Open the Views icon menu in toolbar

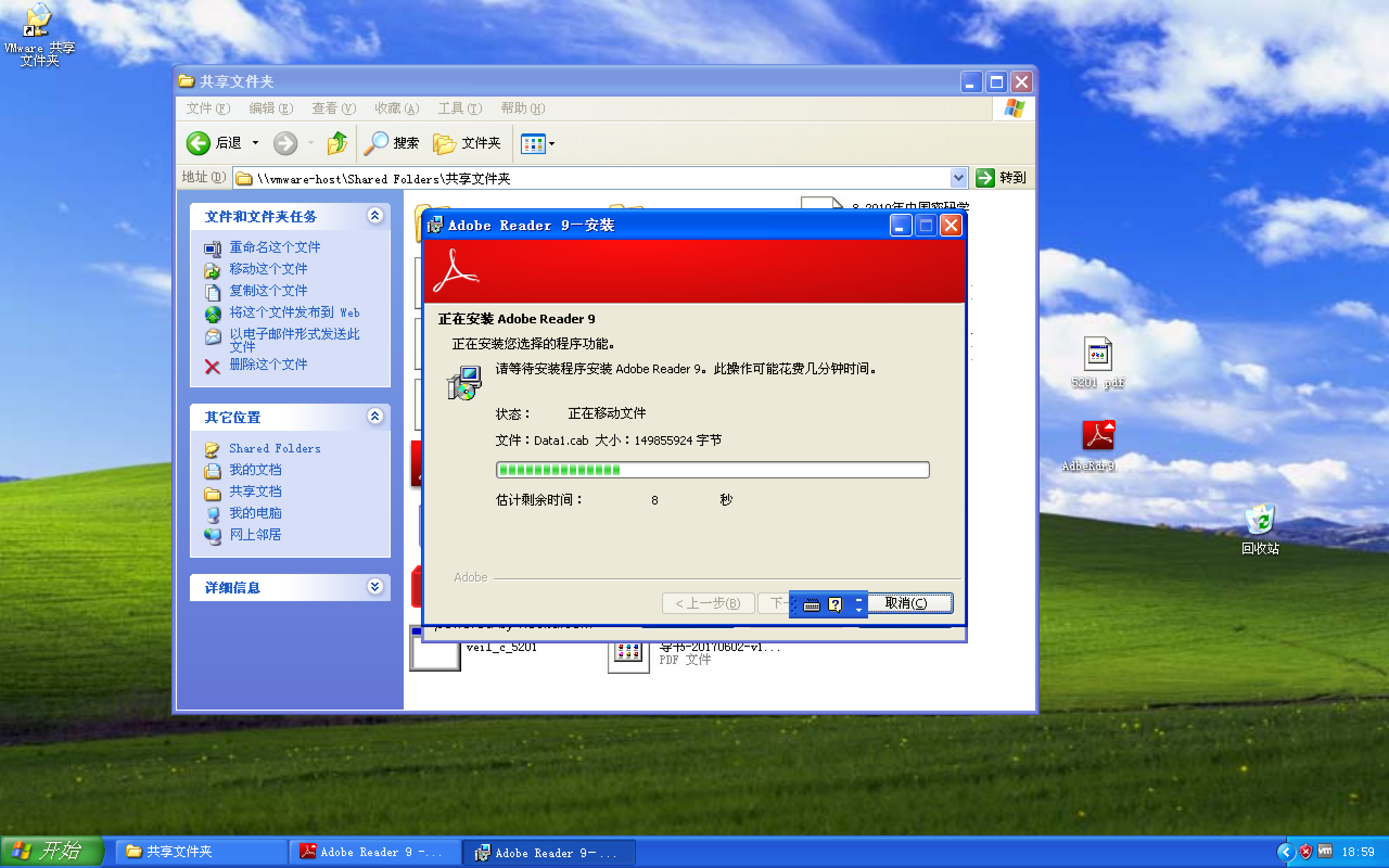[x=533, y=144]
